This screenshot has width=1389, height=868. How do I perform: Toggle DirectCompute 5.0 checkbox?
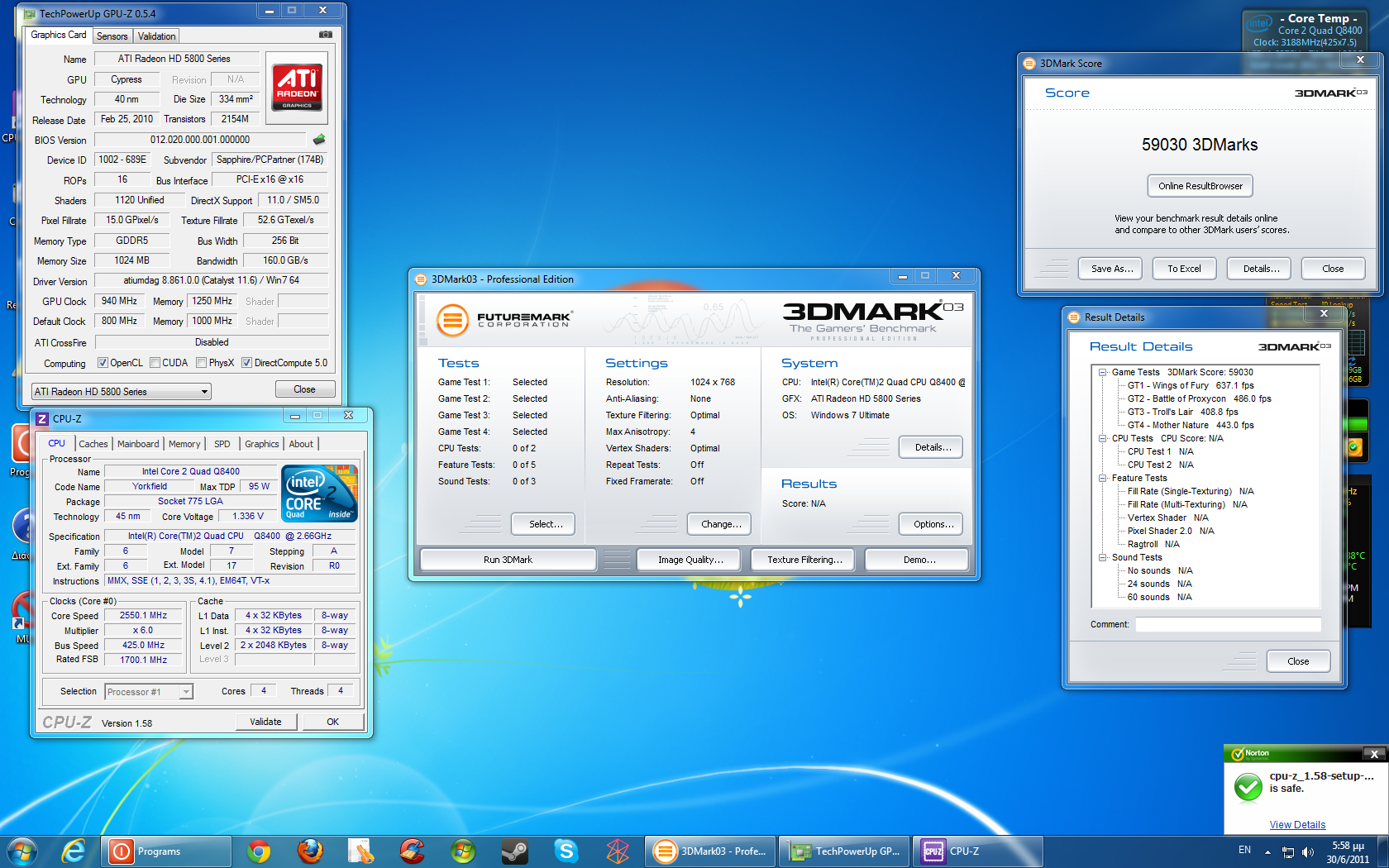246,363
